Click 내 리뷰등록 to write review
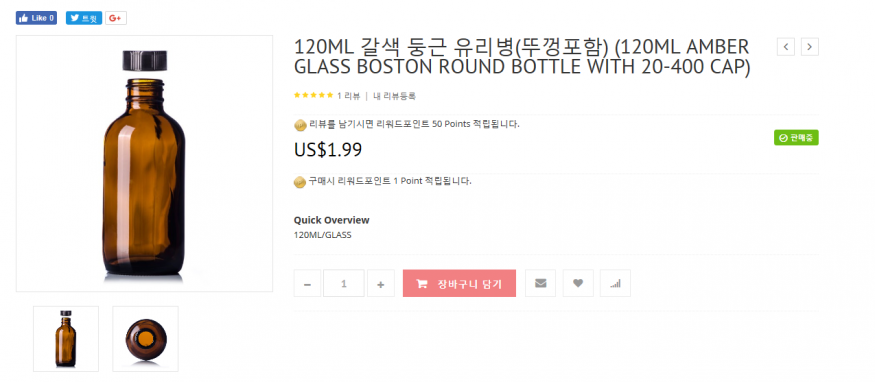The width and height of the screenshot is (875, 382). click(394, 96)
